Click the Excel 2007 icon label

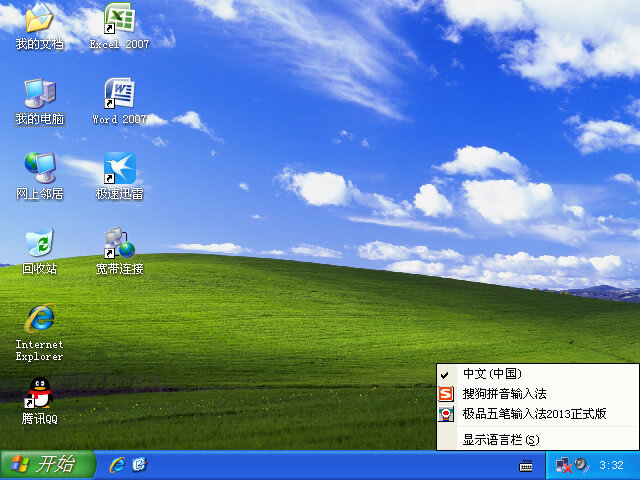click(x=120, y=44)
